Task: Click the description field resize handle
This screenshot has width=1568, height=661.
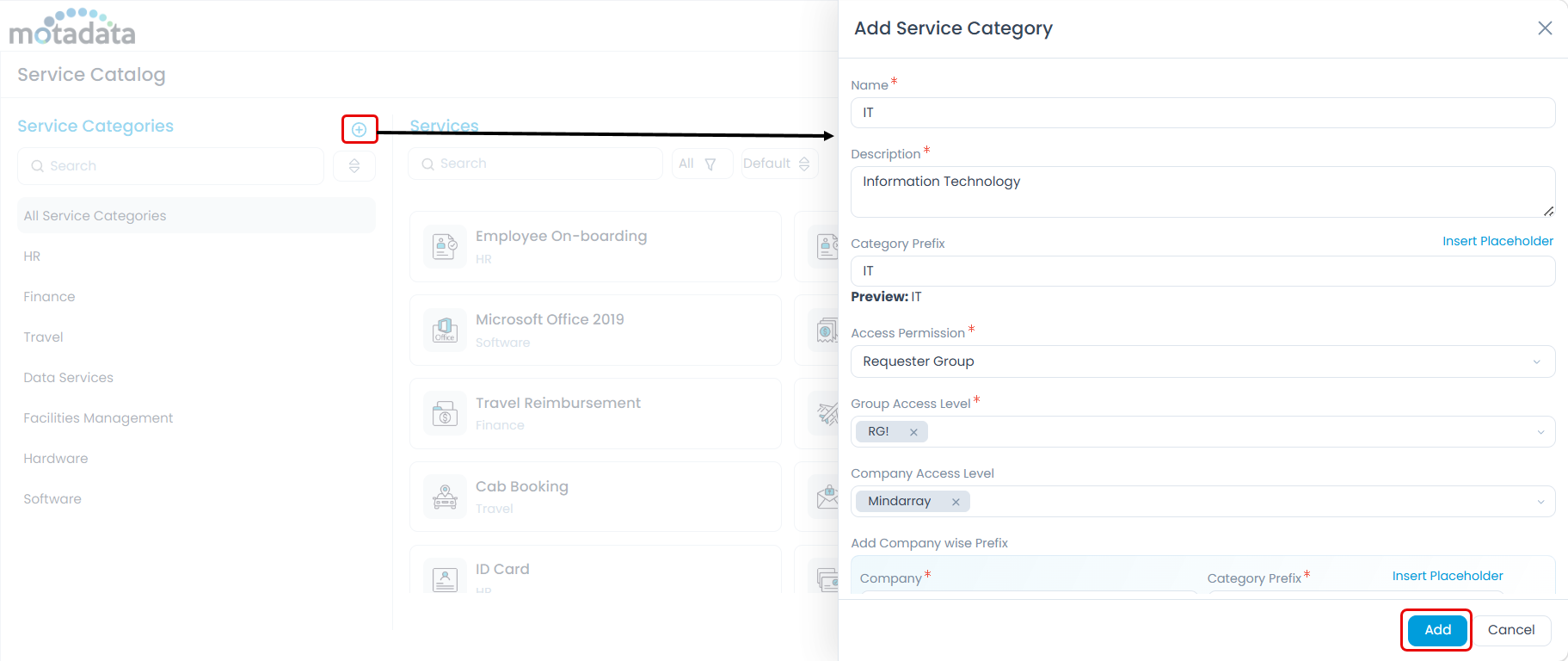Action: coord(1548,211)
